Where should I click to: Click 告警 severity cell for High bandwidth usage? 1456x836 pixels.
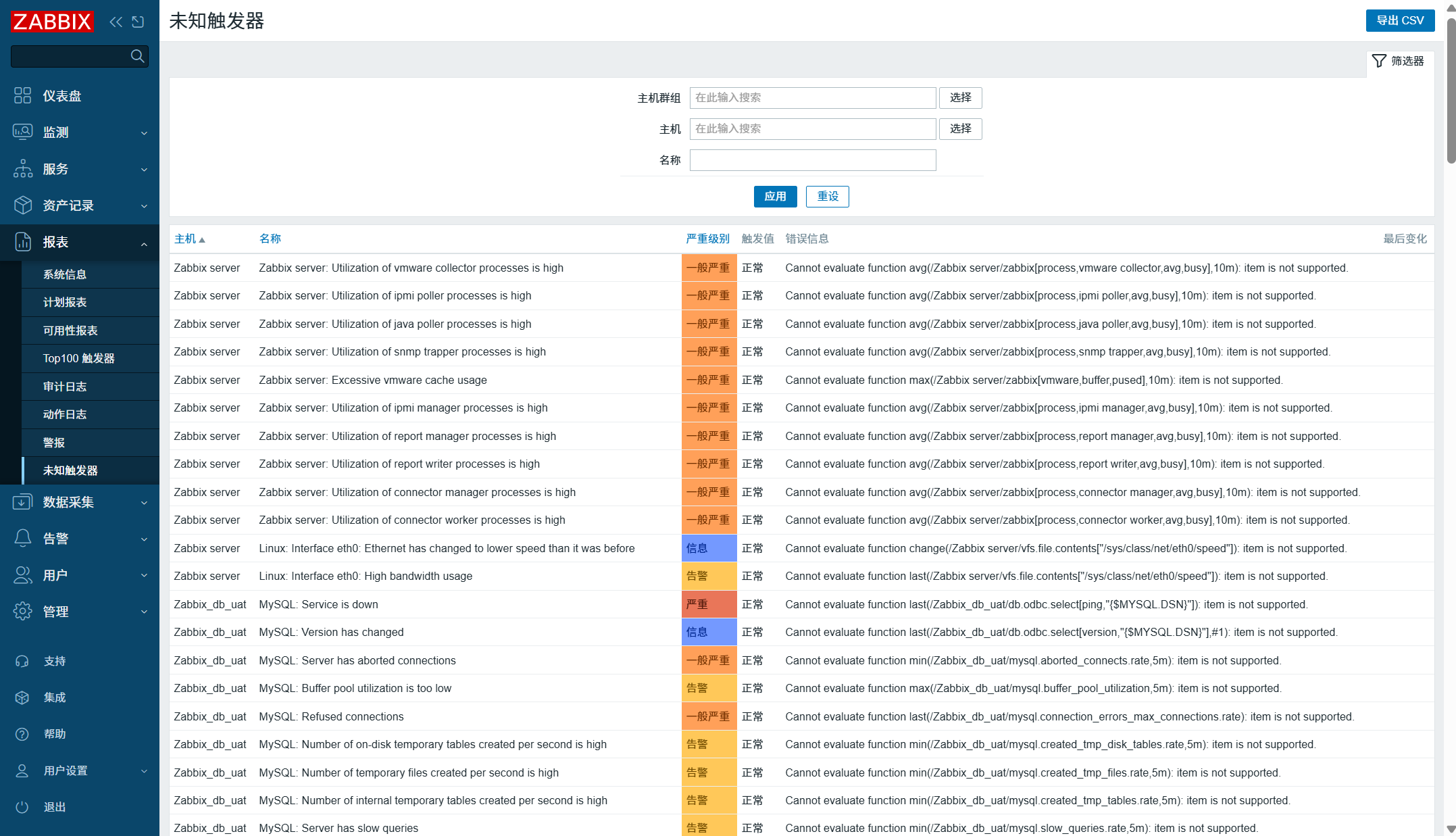tap(709, 576)
